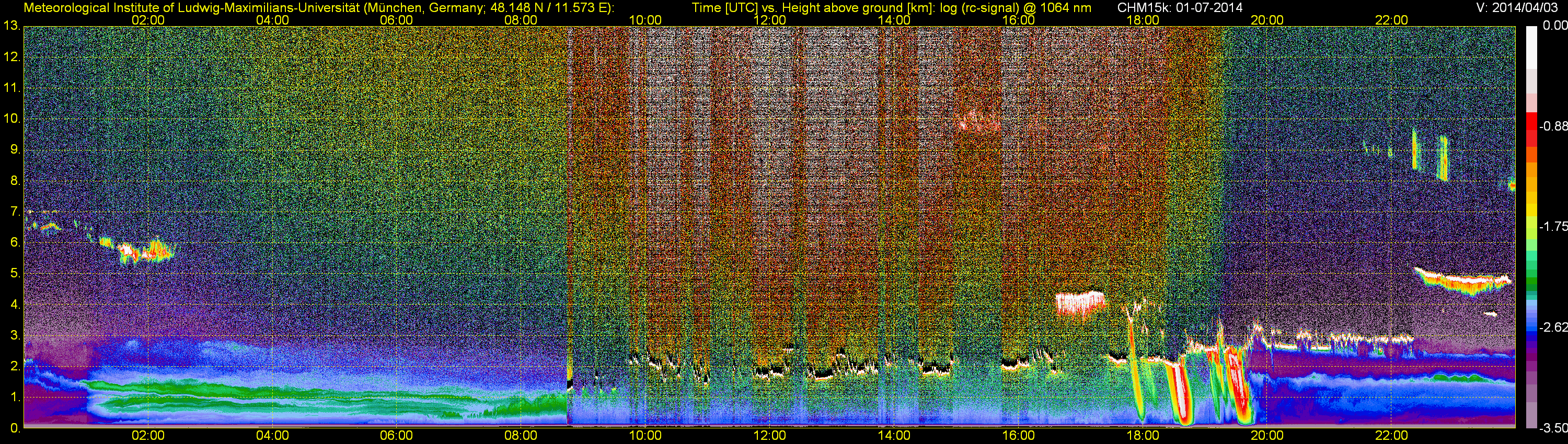Select the 5 km label on the height axis

pos(14,274)
